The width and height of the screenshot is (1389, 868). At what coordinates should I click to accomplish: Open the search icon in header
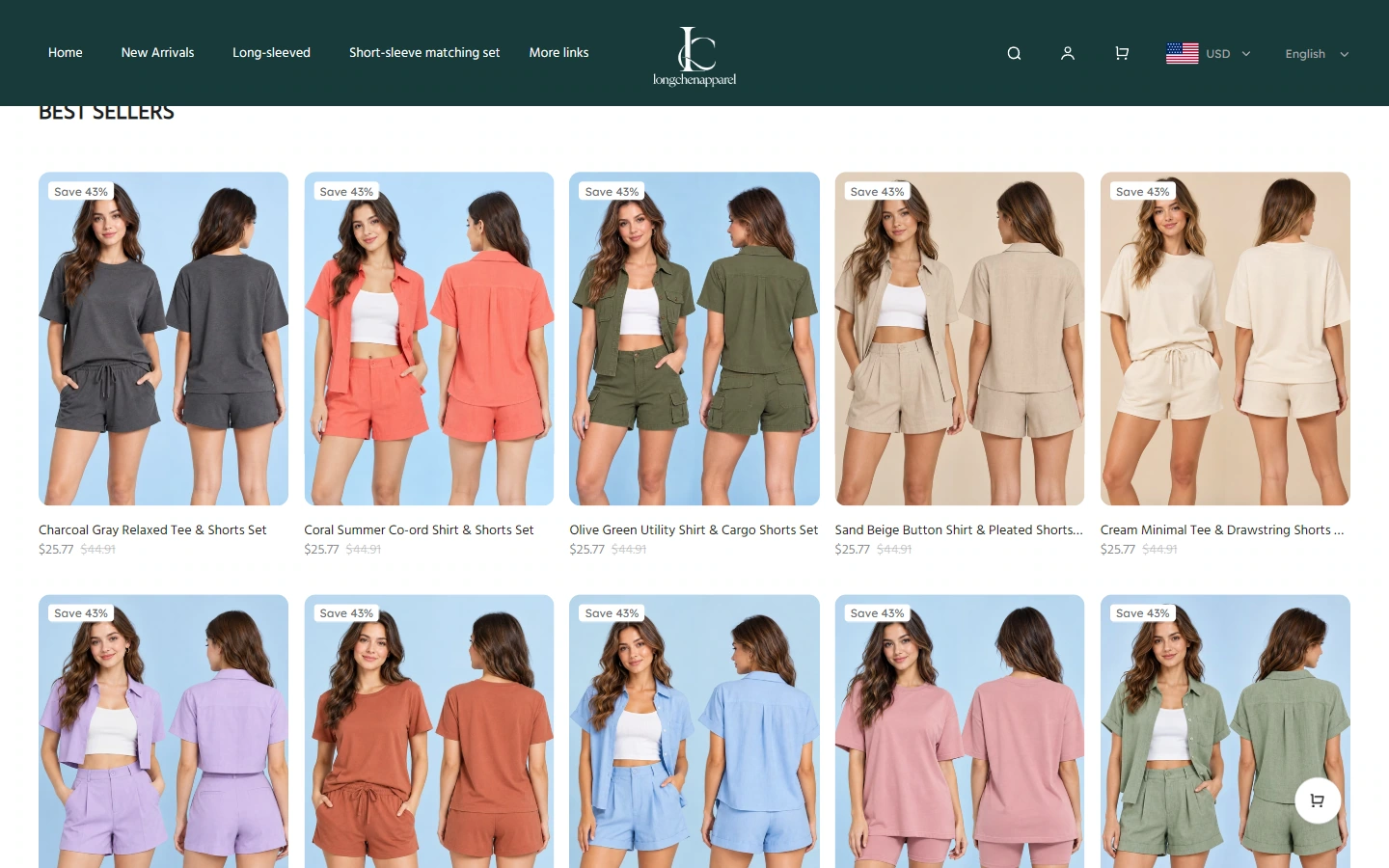coord(1014,53)
